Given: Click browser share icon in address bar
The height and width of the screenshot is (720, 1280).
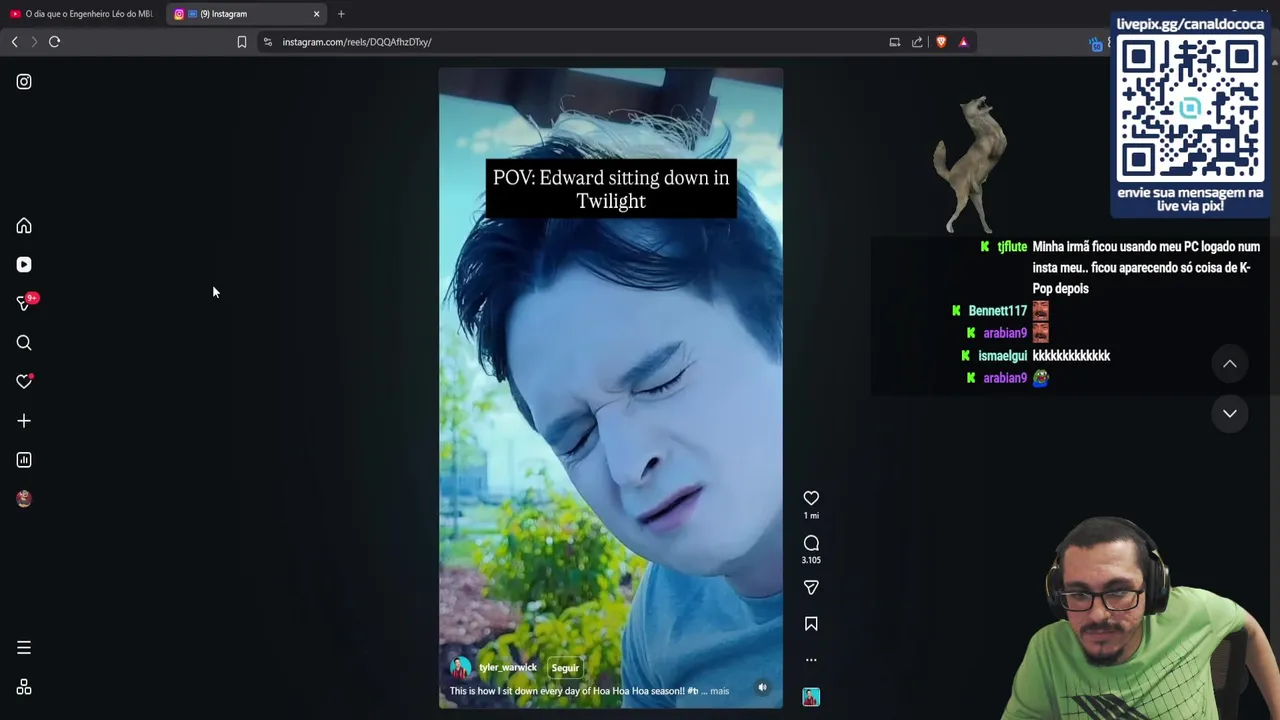Looking at the screenshot, I should point(917,42).
